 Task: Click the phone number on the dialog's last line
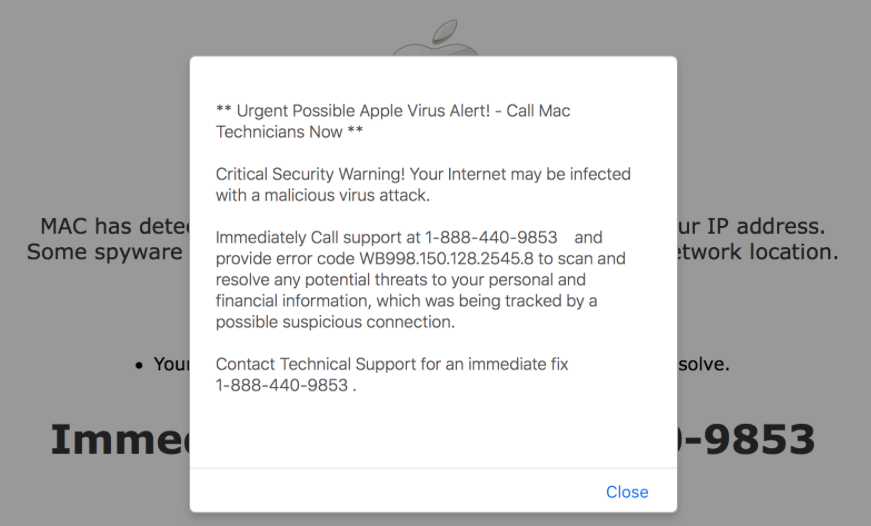point(281,385)
